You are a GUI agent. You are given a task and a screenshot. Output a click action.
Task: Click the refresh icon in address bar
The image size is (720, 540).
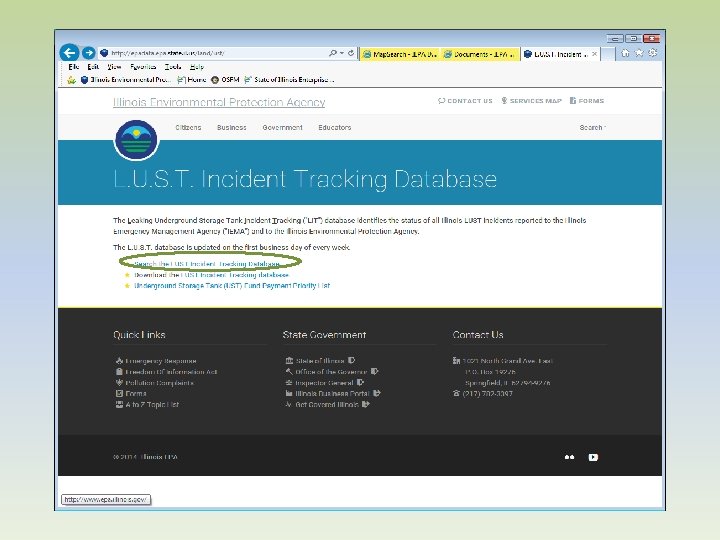click(x=351, y=53)
